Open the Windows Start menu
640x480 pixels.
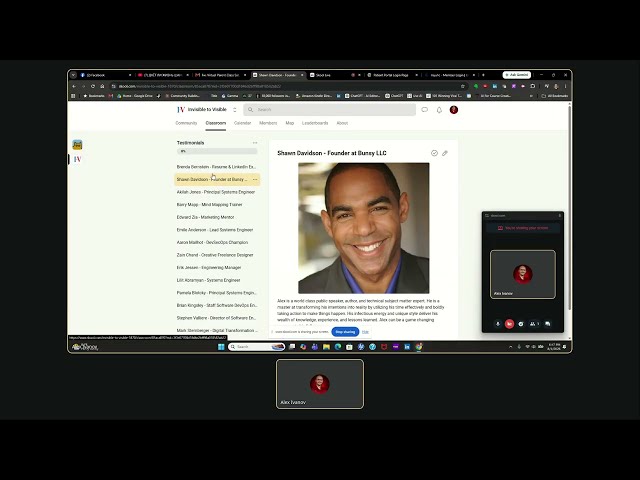point(221,347)
